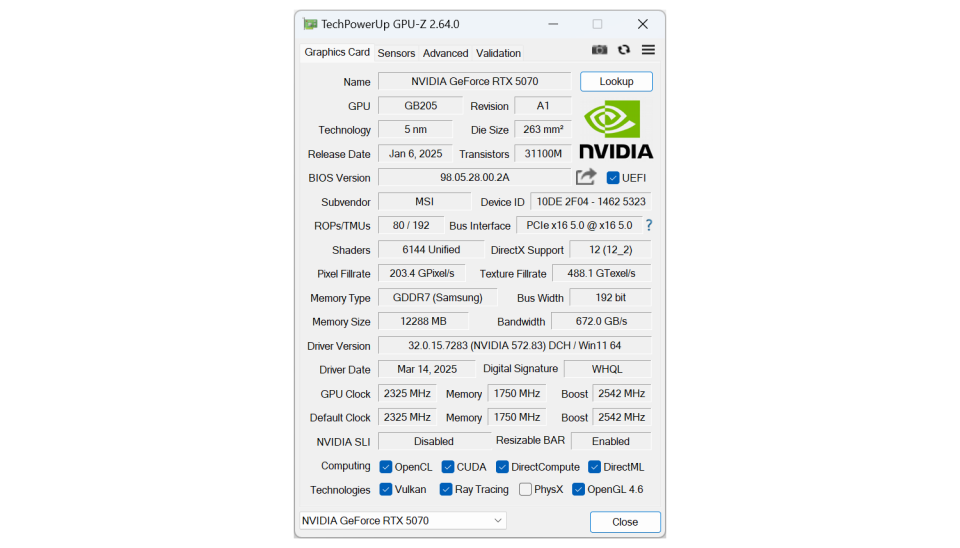This screenshot has width=960, height=548.
Task: Click the Bus Interface value PCIe x16 5.0
Action: 579,225
